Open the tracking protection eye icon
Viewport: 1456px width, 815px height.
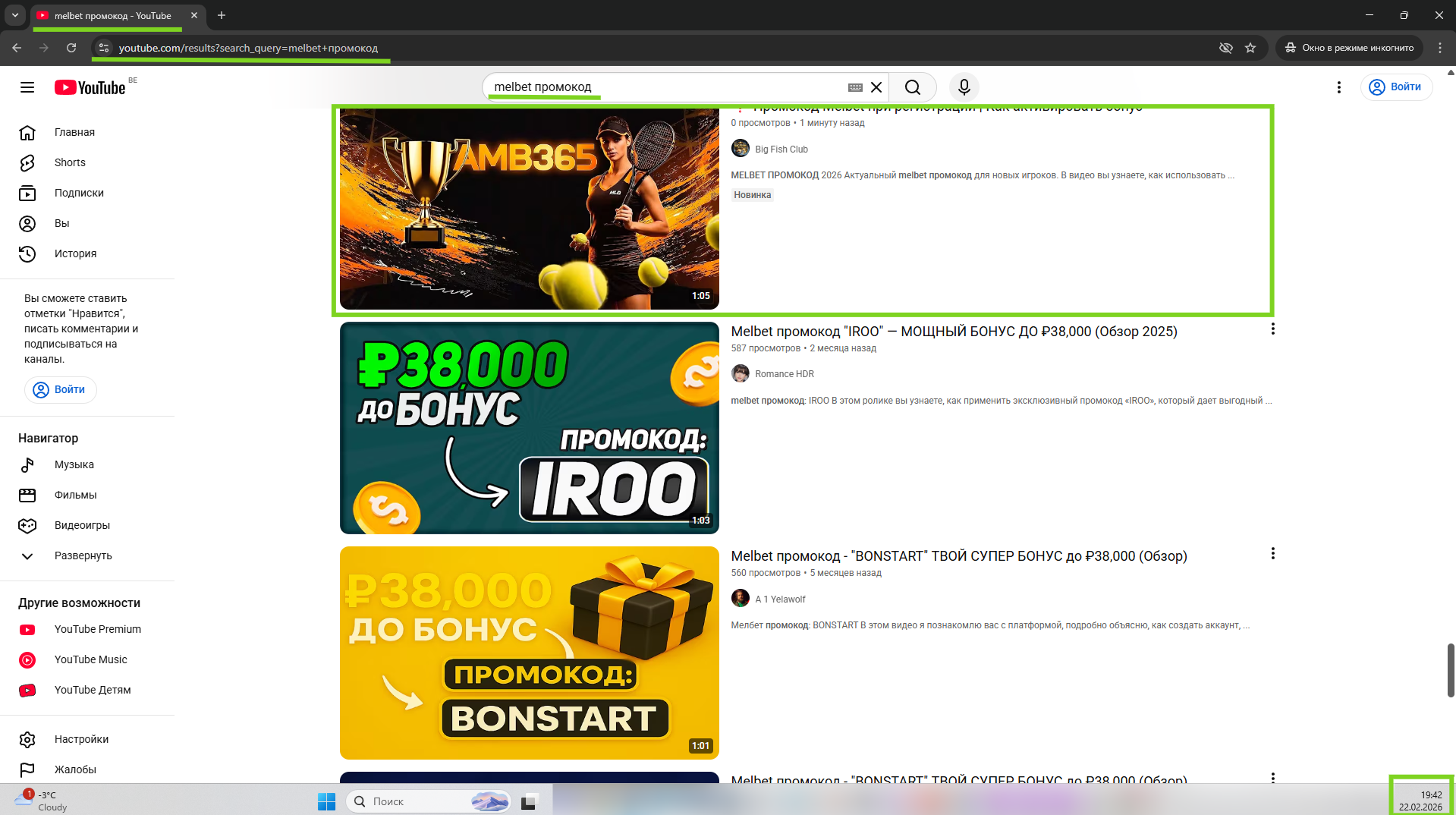click(x=1225, y=48)
